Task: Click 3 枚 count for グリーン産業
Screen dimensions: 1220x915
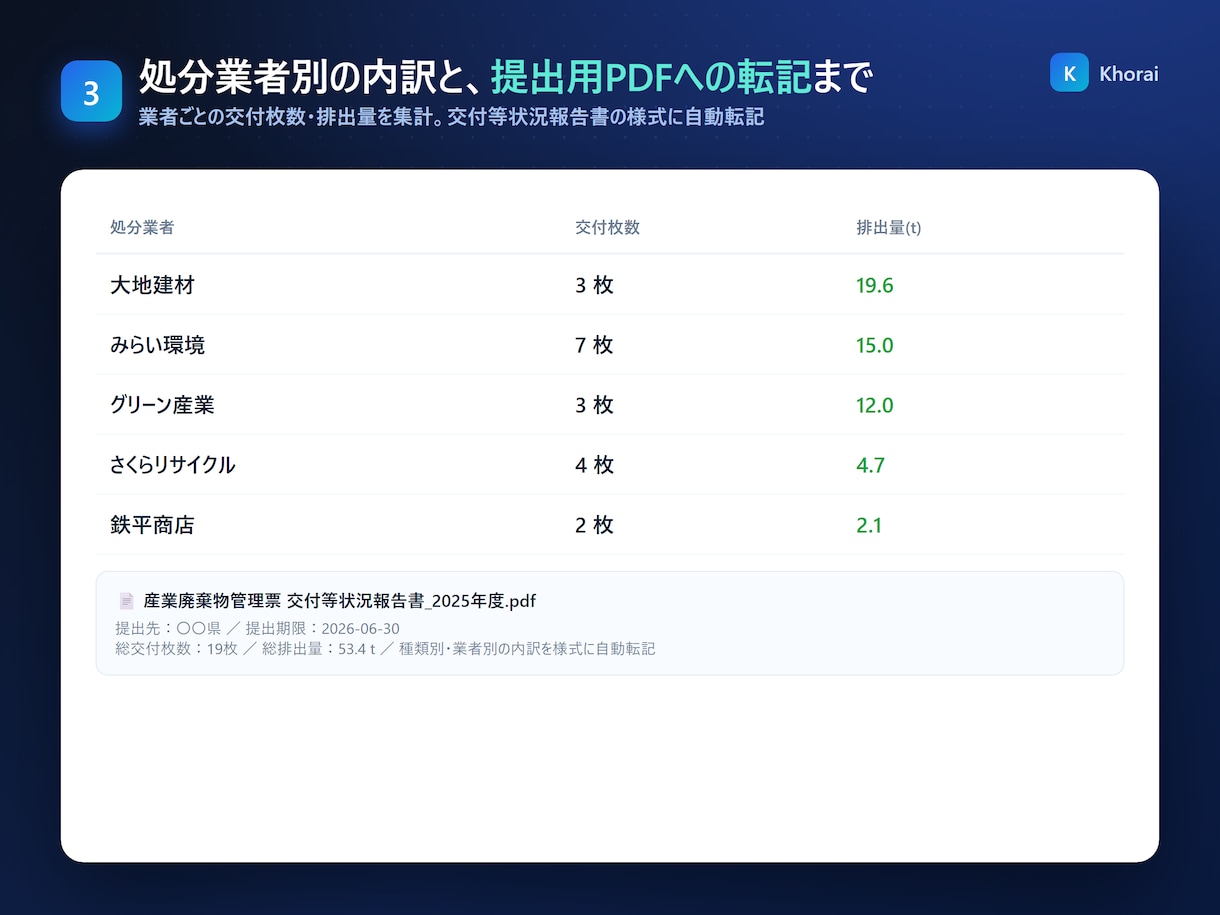Action: 594,405
